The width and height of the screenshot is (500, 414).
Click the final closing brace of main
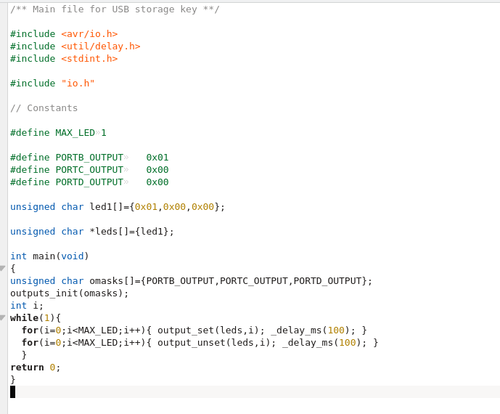(x=13, y=379)
